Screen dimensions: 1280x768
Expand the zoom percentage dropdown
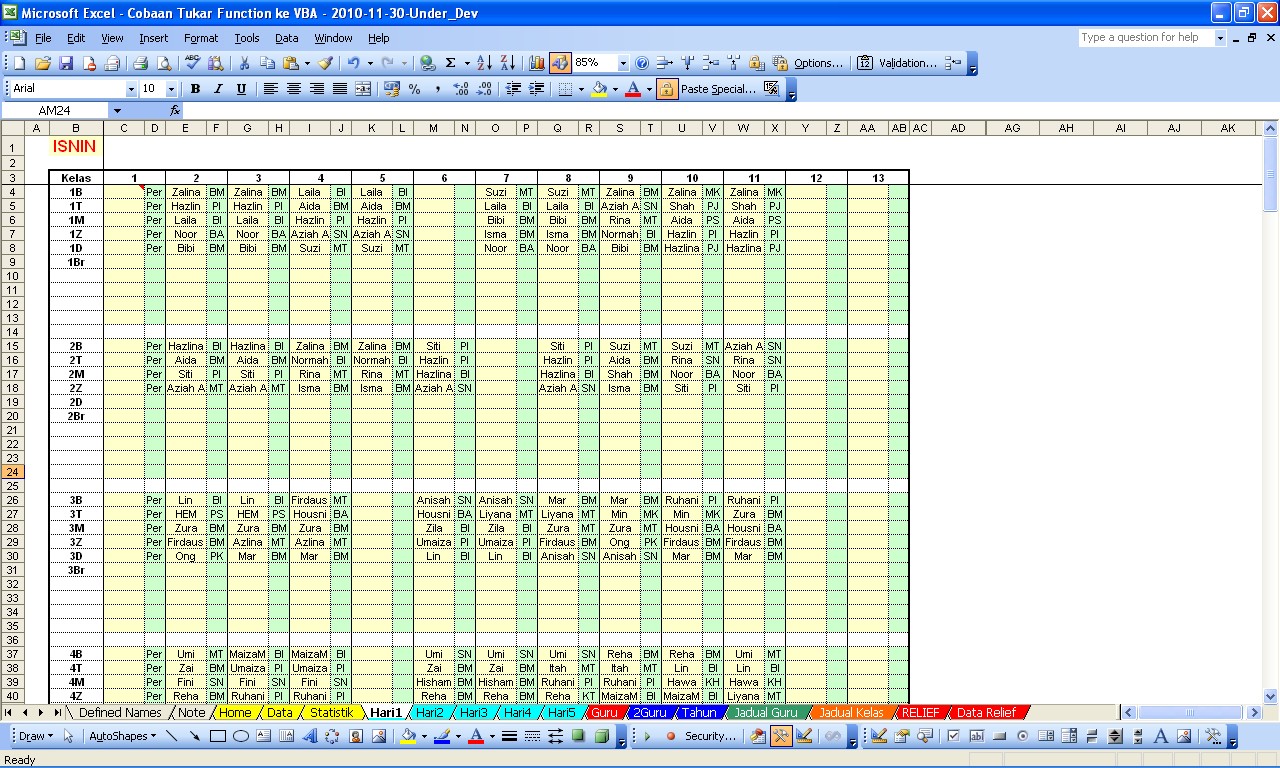(x=623, y=63)
